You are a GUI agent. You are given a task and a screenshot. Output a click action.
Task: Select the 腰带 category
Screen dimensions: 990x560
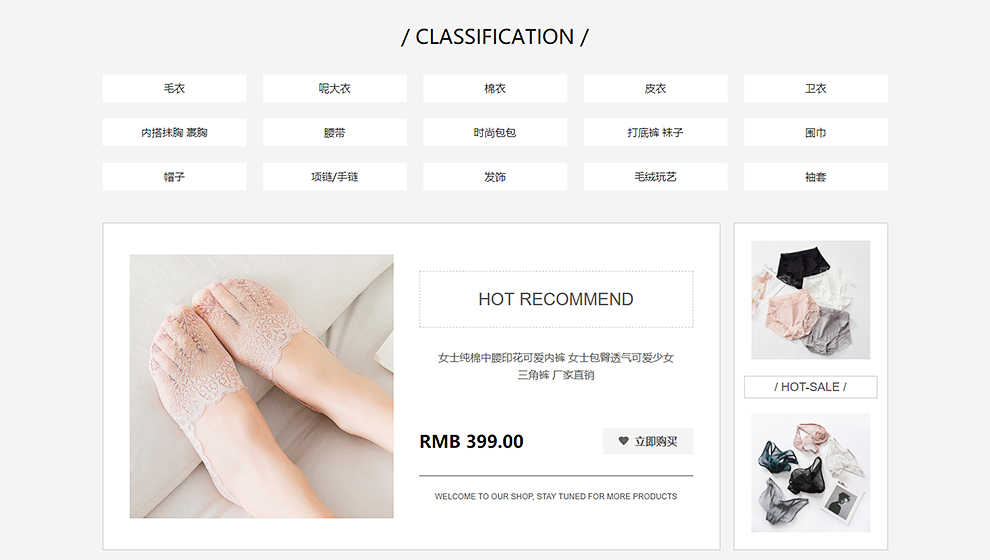coord(335,133)
